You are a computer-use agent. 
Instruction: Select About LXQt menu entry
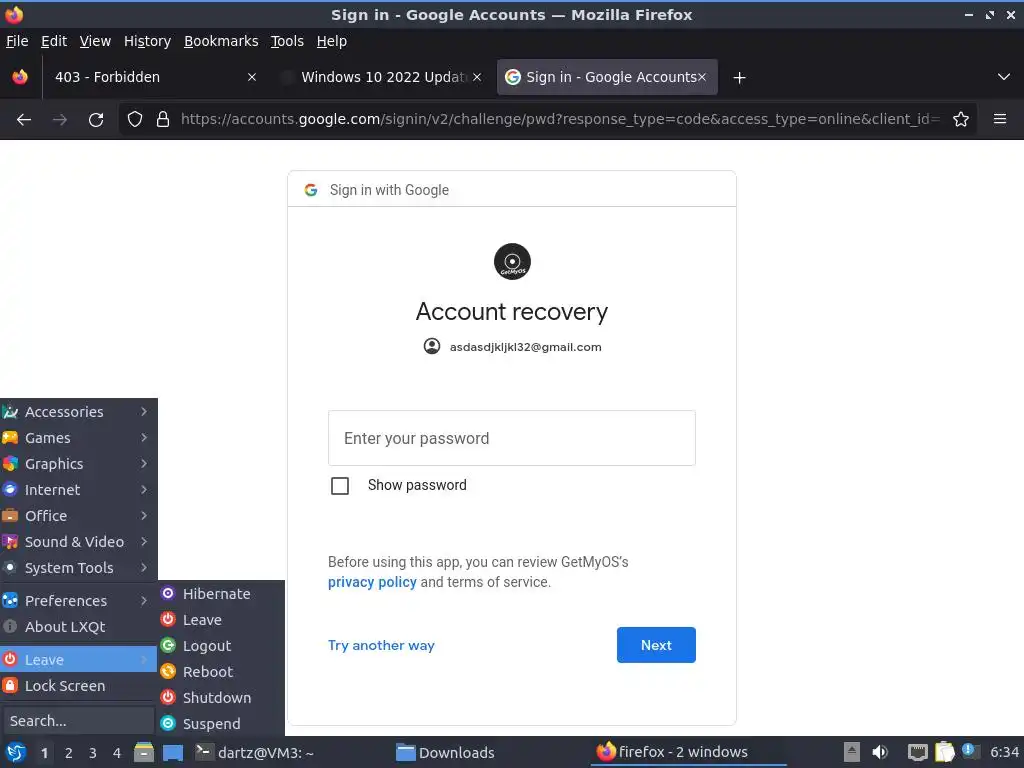click(78, 626)
